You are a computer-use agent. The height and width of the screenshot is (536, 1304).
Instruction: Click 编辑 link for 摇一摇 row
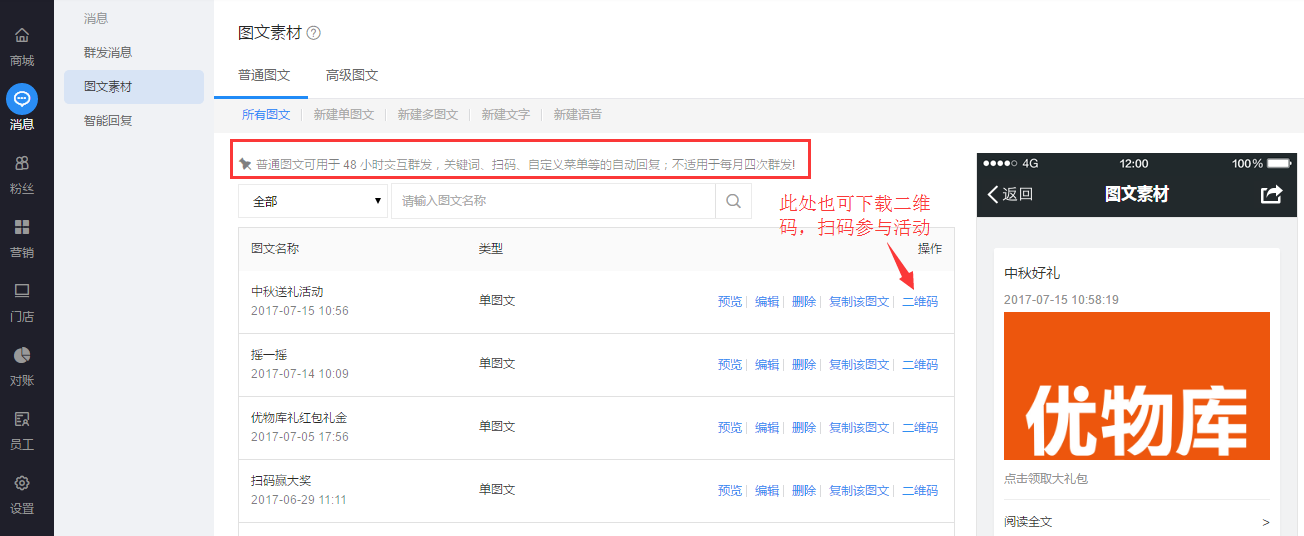767,364
